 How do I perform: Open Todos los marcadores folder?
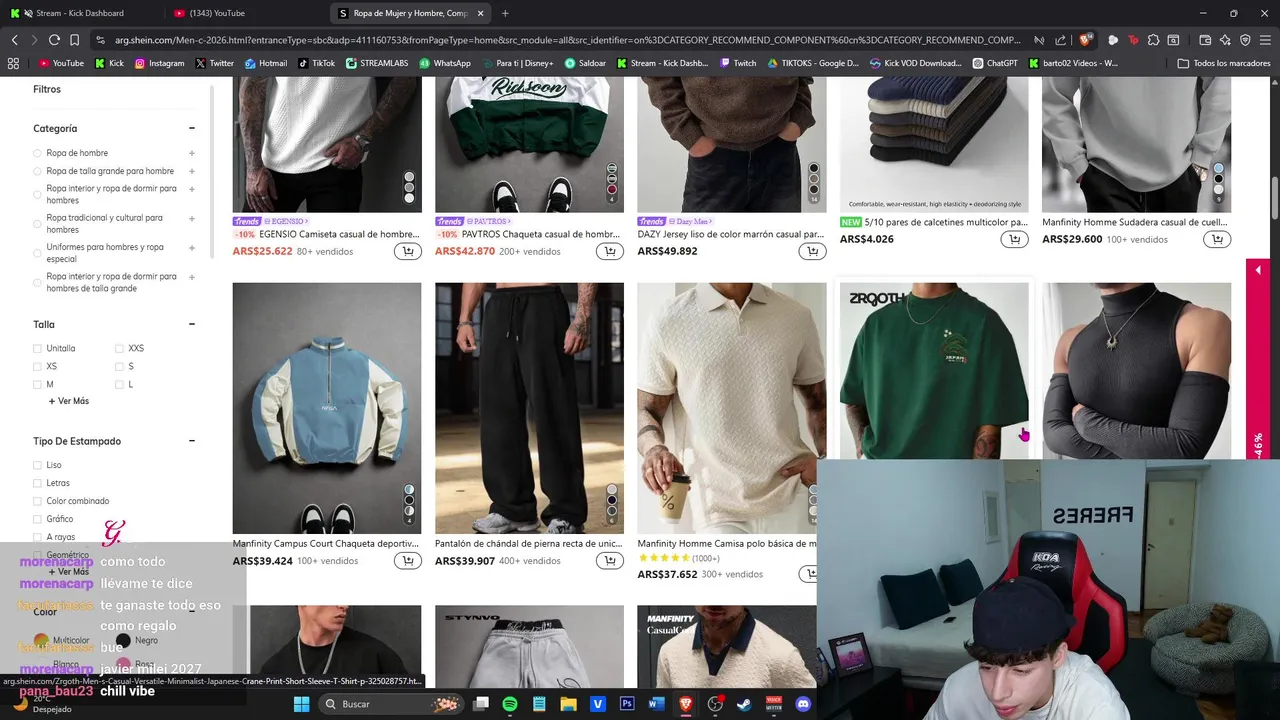[x=1224, y=63]
